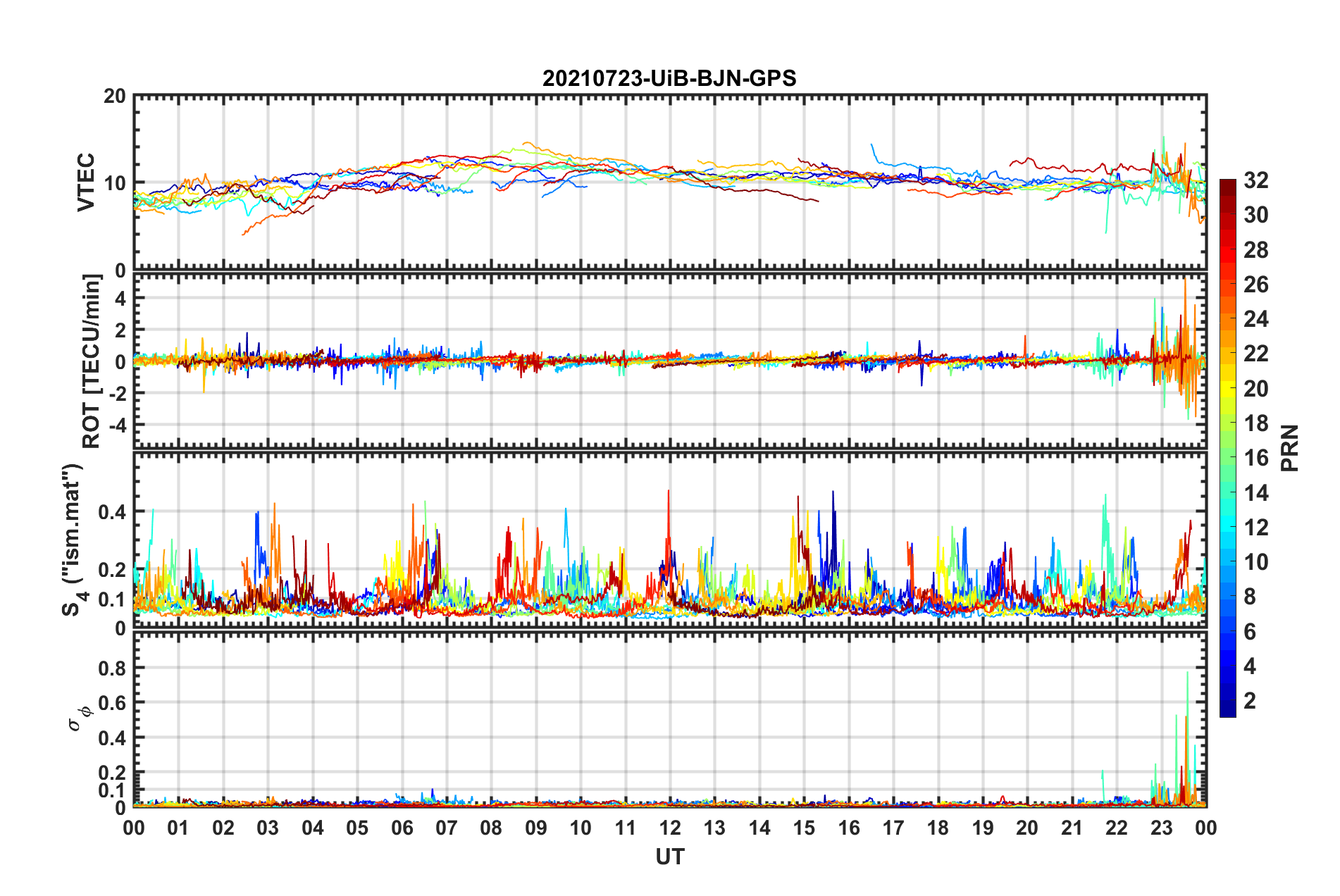Click the PRN colorbar label
The height and width of the screenshot is (896, 1340).
[1290, 448]
